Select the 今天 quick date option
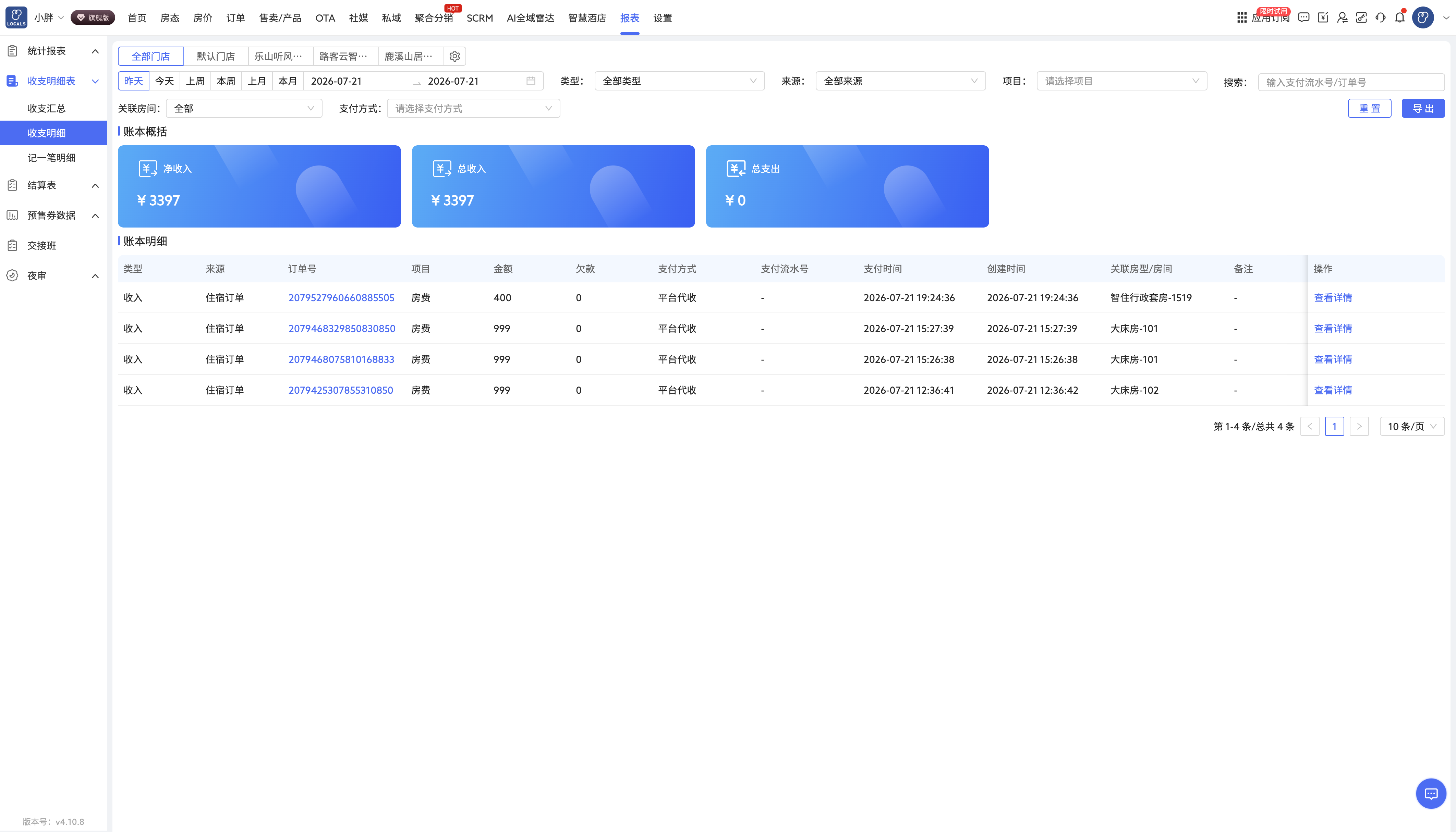1456x832 pixels. (x=165, y=81)
